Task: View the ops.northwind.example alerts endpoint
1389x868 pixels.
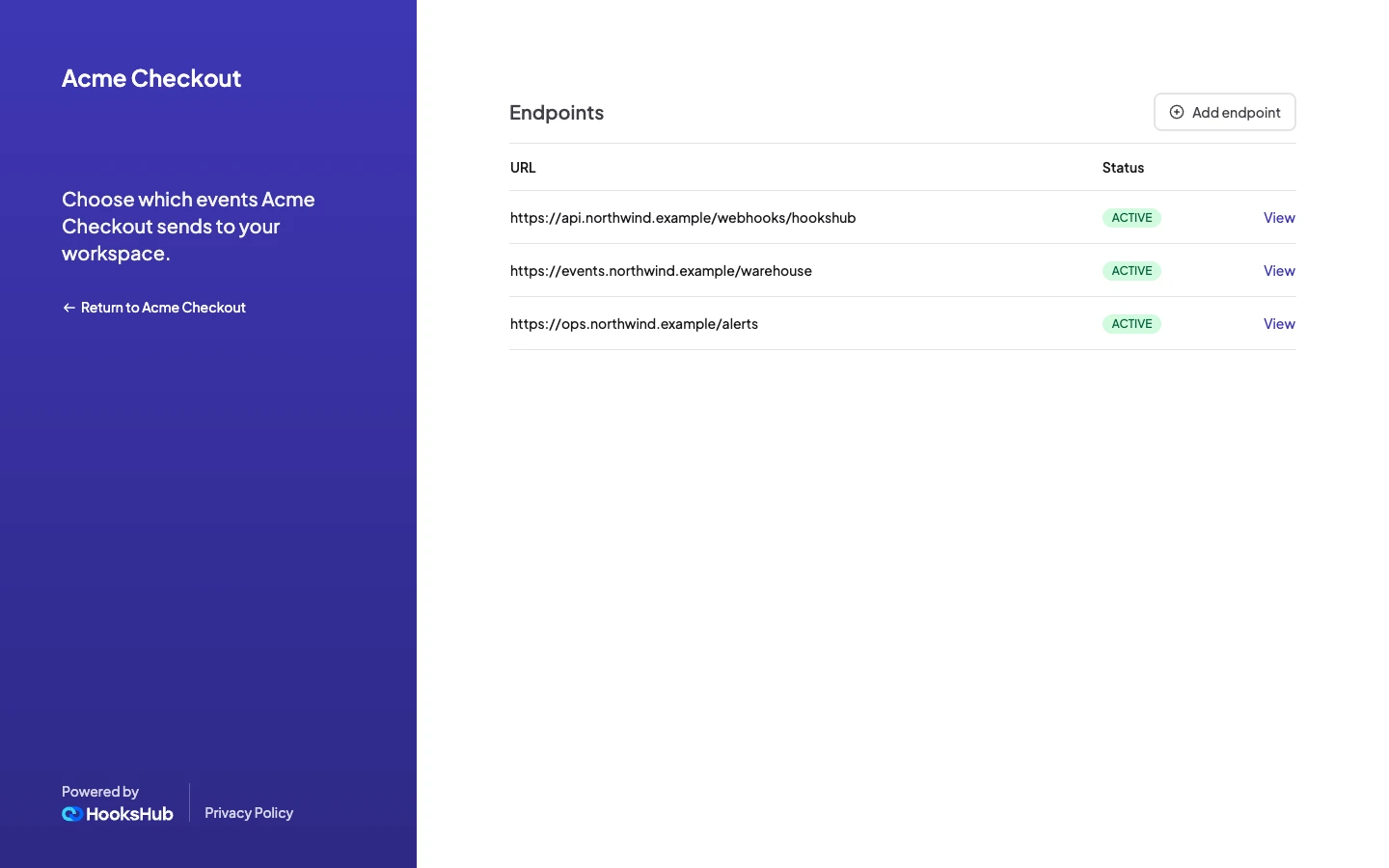Action: pos(1279,324)
